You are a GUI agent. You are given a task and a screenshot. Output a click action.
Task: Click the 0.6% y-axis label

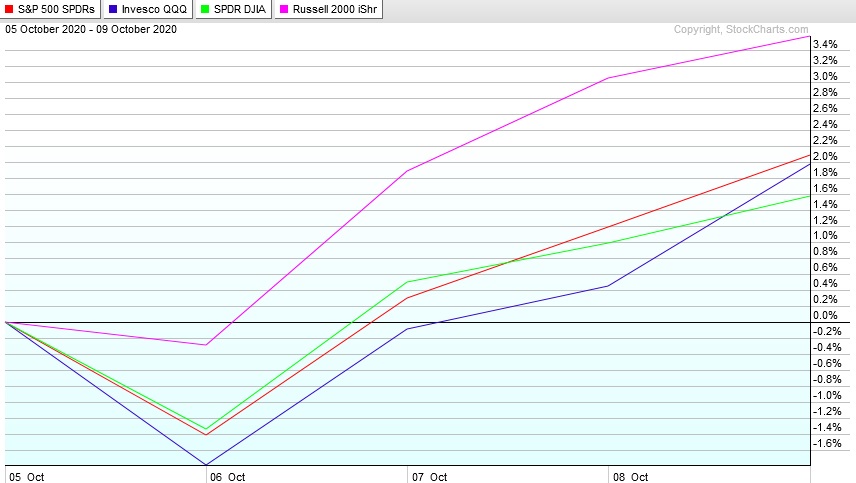(825, 267)
